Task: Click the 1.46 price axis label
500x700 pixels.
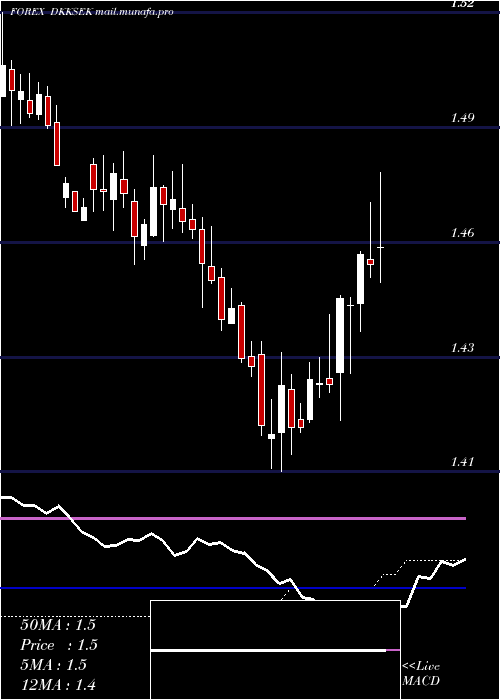Action: point(462,233)
